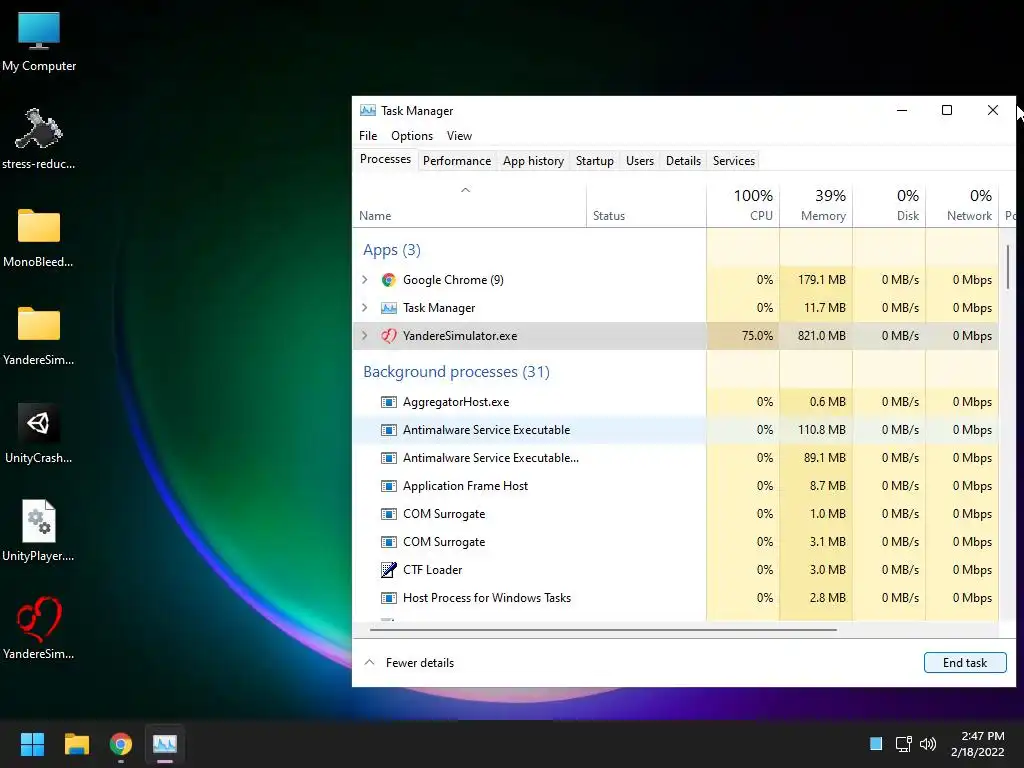This screenshot has width=1024, height=768.
Task: Click the vertical scrollbar in process list
Action: [x=1008, y=266]
